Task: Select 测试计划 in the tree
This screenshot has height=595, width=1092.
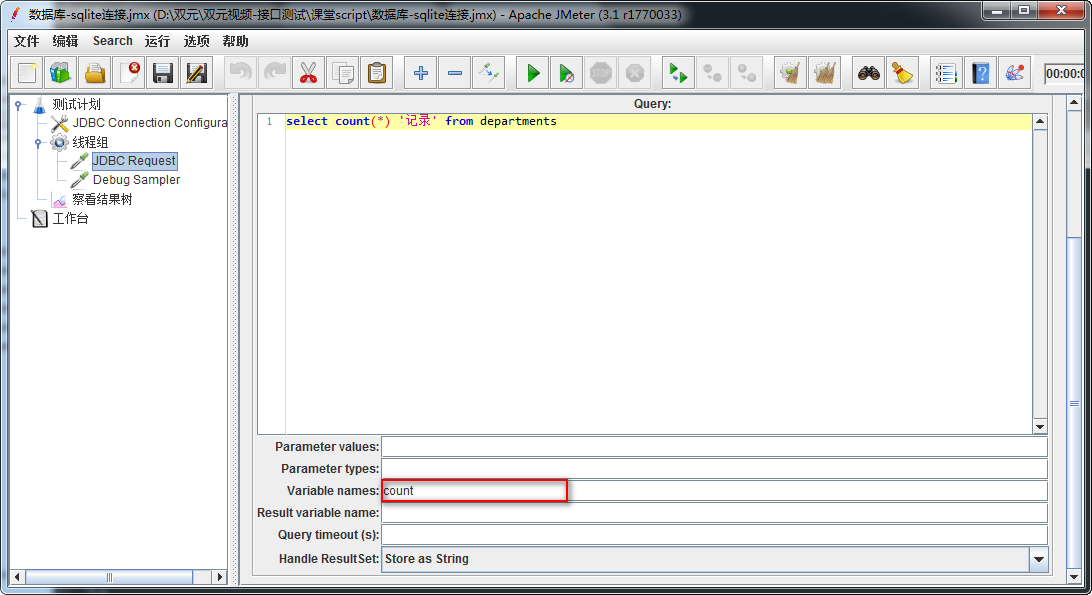Action: tap(76, 105)
